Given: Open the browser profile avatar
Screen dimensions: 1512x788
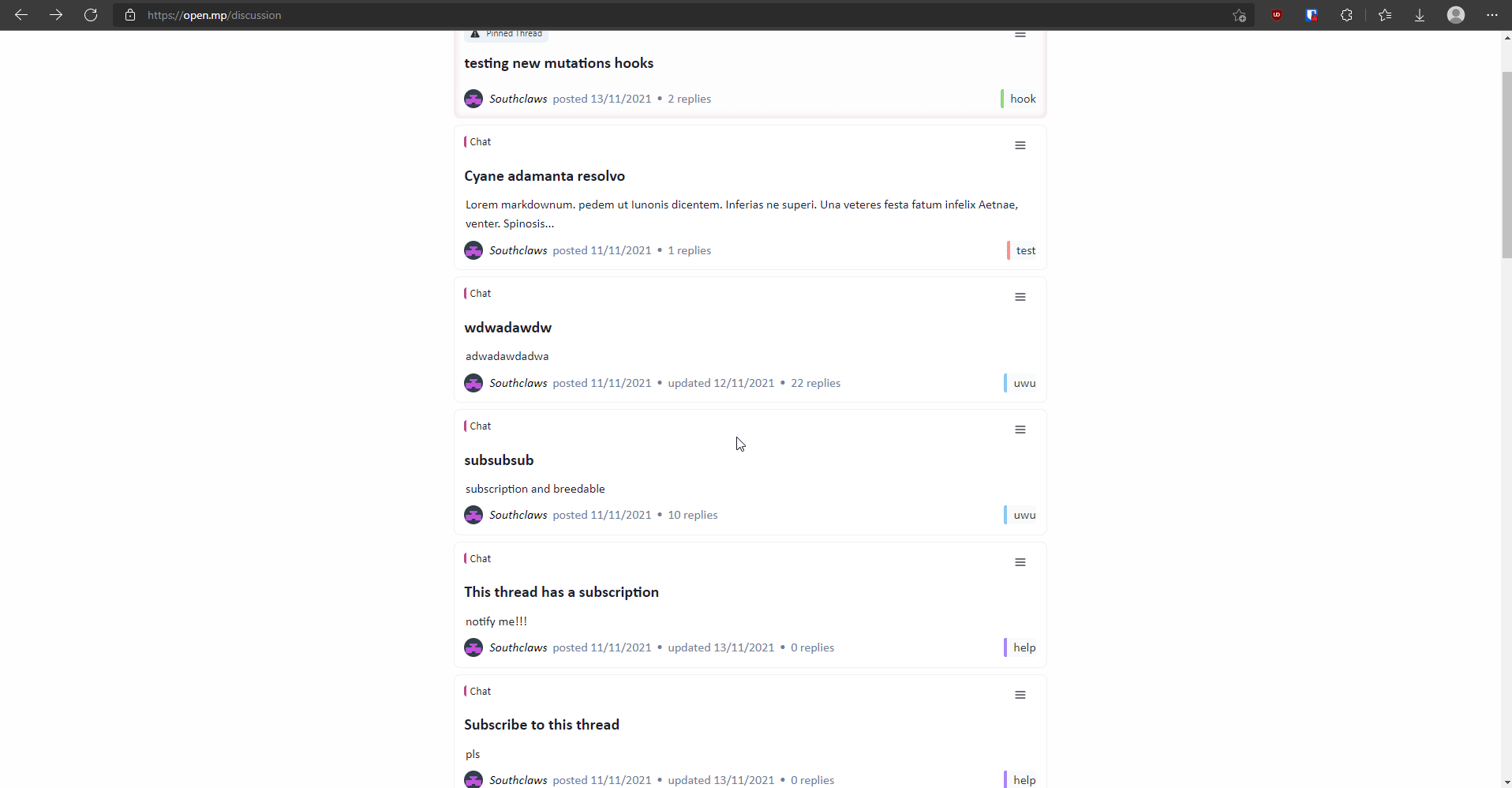Looking at the screenshot, I should click(x=1456, y=15).
